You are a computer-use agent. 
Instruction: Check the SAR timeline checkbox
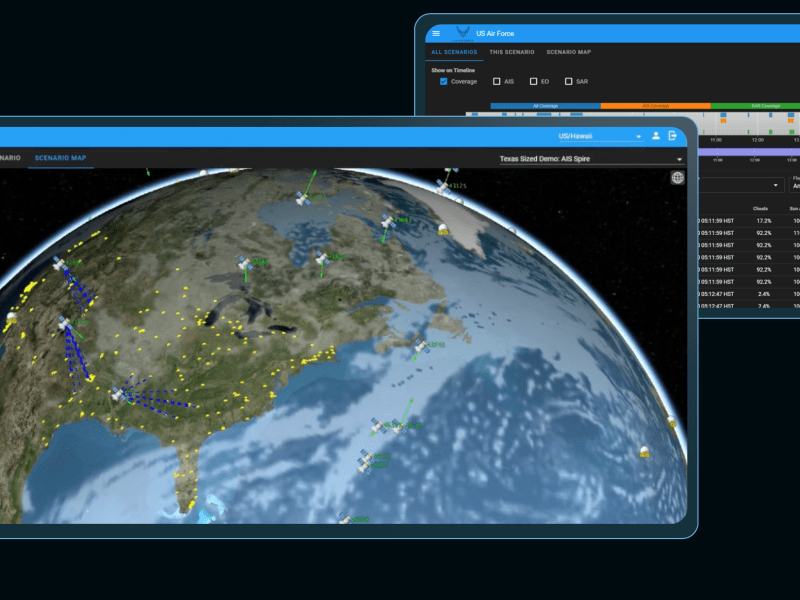point(569,81)
